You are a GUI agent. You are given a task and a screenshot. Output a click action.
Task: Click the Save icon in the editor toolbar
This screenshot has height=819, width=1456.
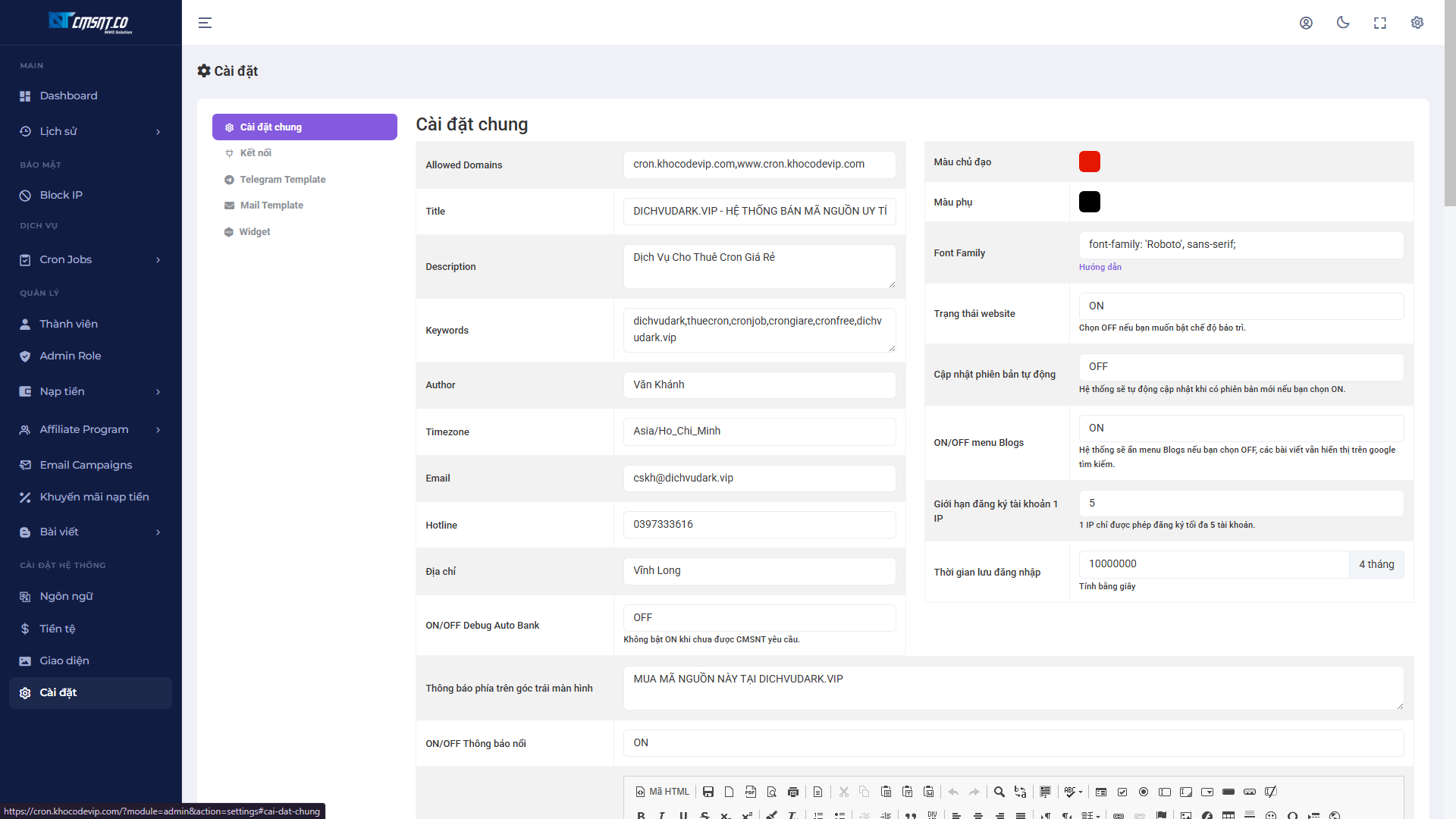(x=708, y=792)
